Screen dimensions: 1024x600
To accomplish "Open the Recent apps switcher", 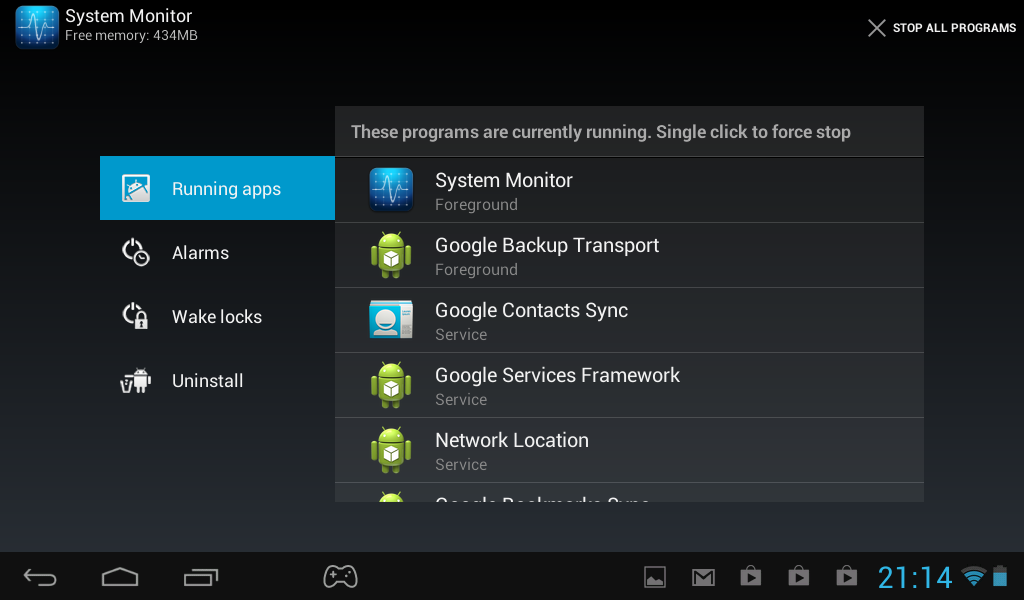I will (x=201, y=577).
